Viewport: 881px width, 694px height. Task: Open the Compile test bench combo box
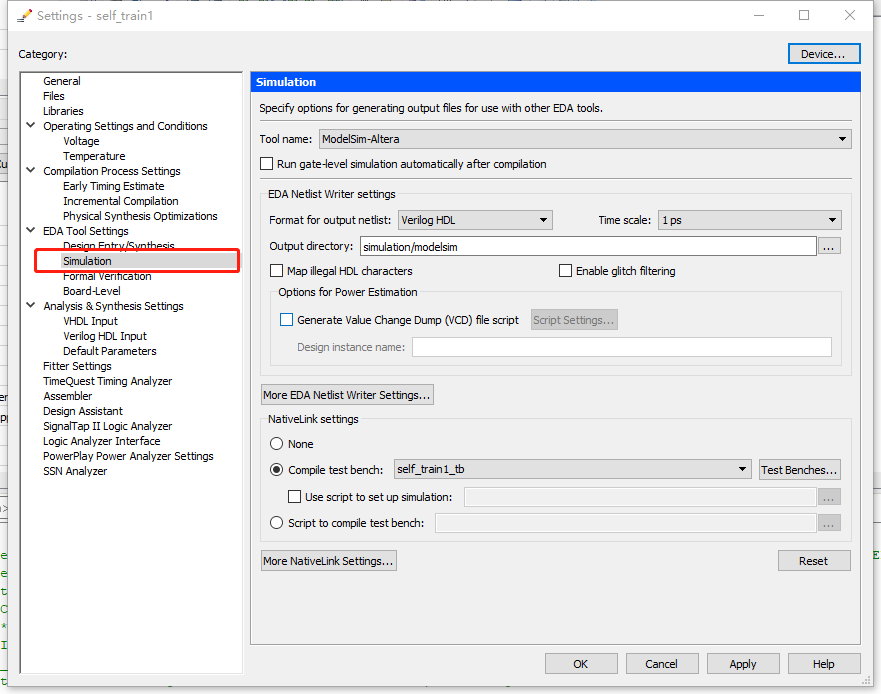coord(573,469)
